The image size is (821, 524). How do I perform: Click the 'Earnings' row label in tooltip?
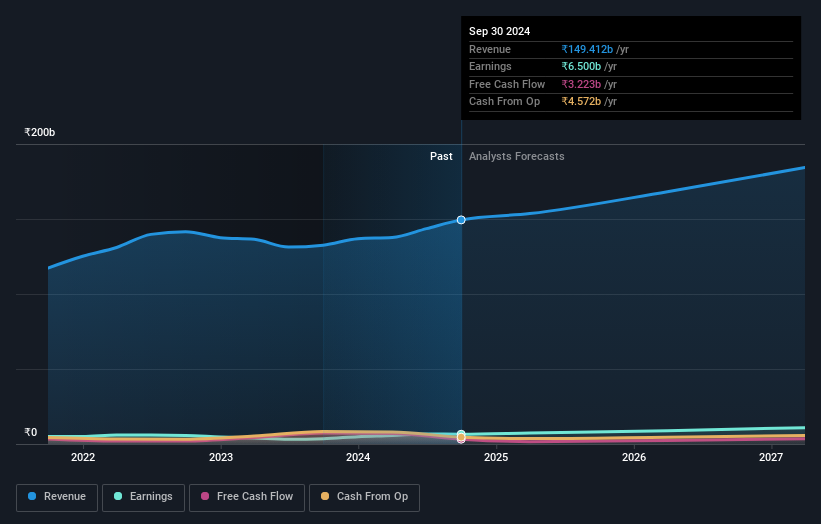490,66
